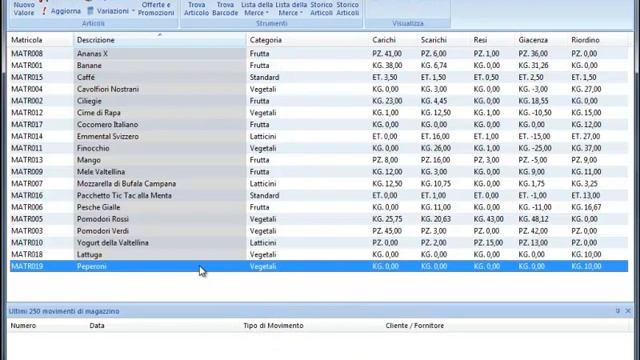Click the Nuovo Valore button
This screenshot has height=360, width=640.
point(24,9)
